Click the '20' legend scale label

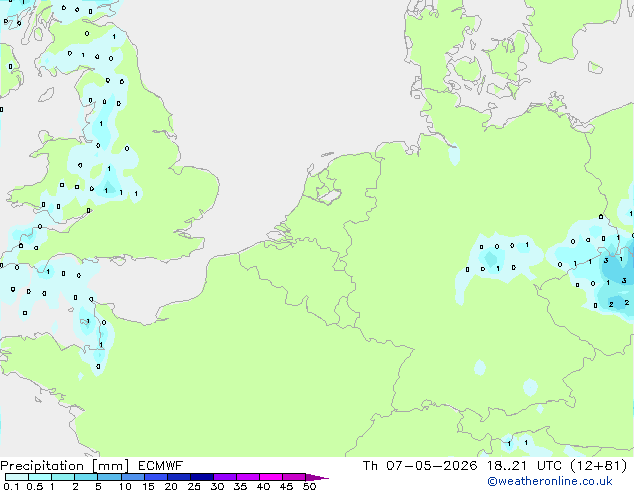coord(171,486)
